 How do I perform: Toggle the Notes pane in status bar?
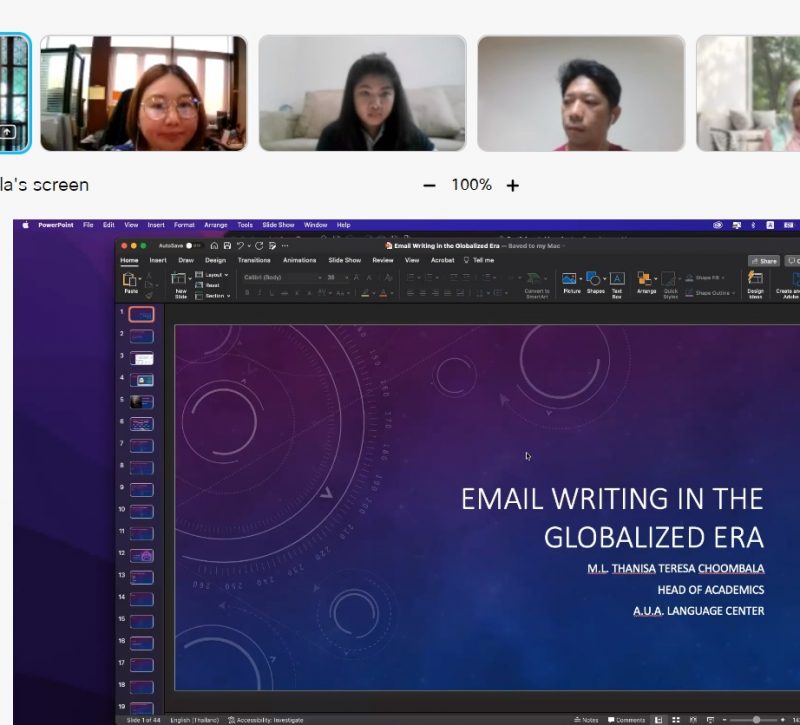point(586,720)
